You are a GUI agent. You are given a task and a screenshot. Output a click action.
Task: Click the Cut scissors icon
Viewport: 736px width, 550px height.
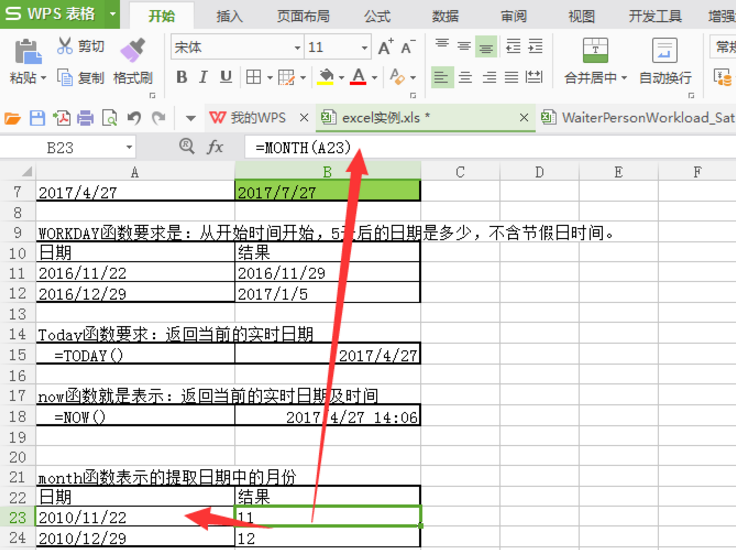pos(65,46)
